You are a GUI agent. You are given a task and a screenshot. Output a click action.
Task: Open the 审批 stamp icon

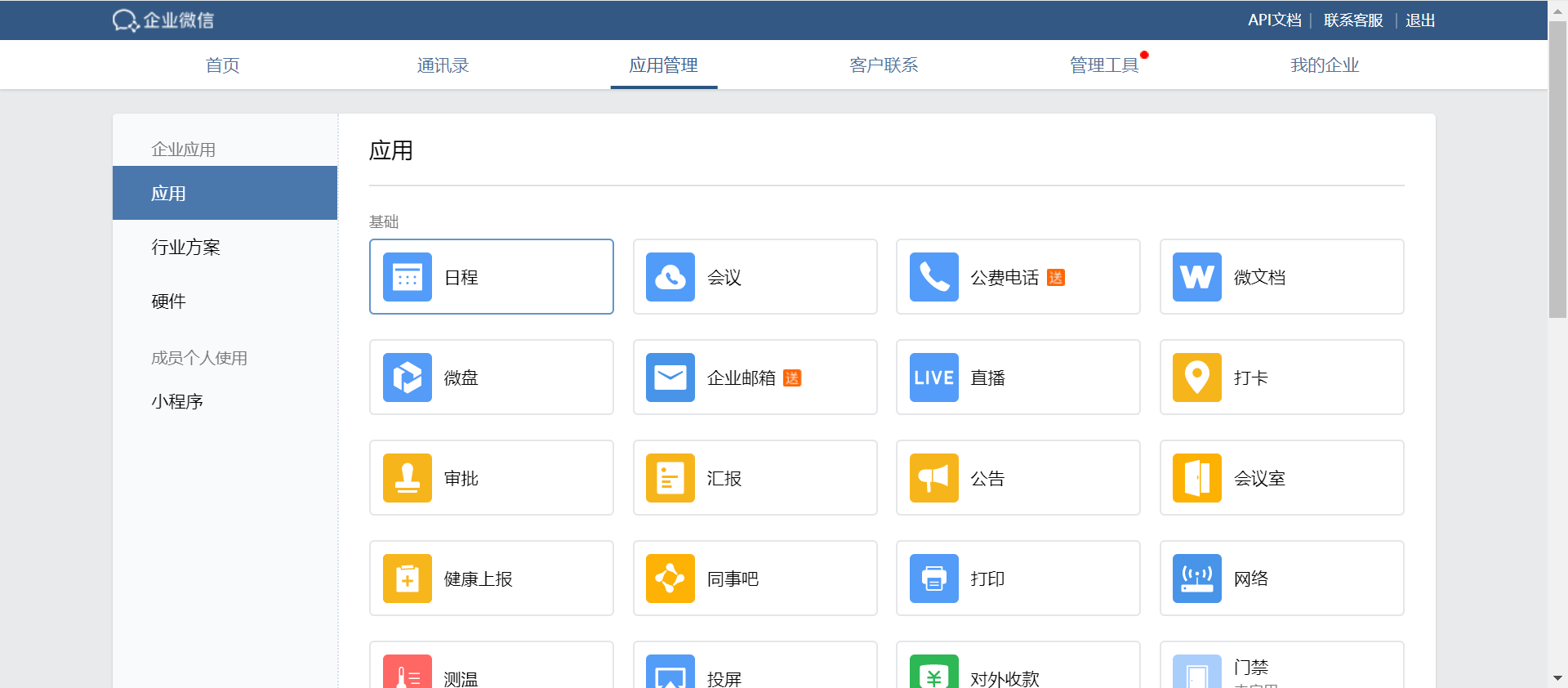pyautogui.click(x=407, y=478)
